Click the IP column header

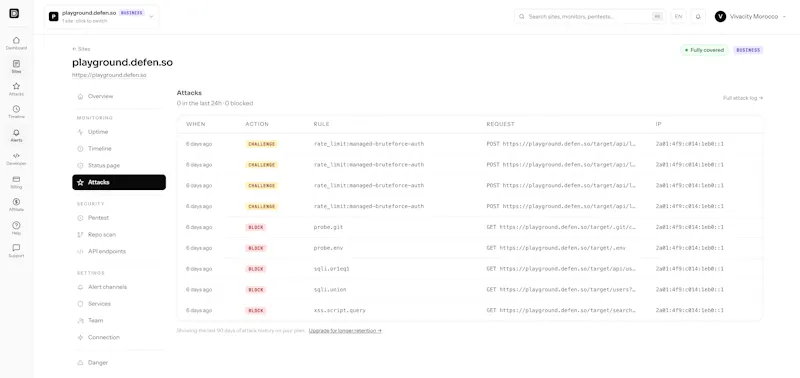point(659,124)
